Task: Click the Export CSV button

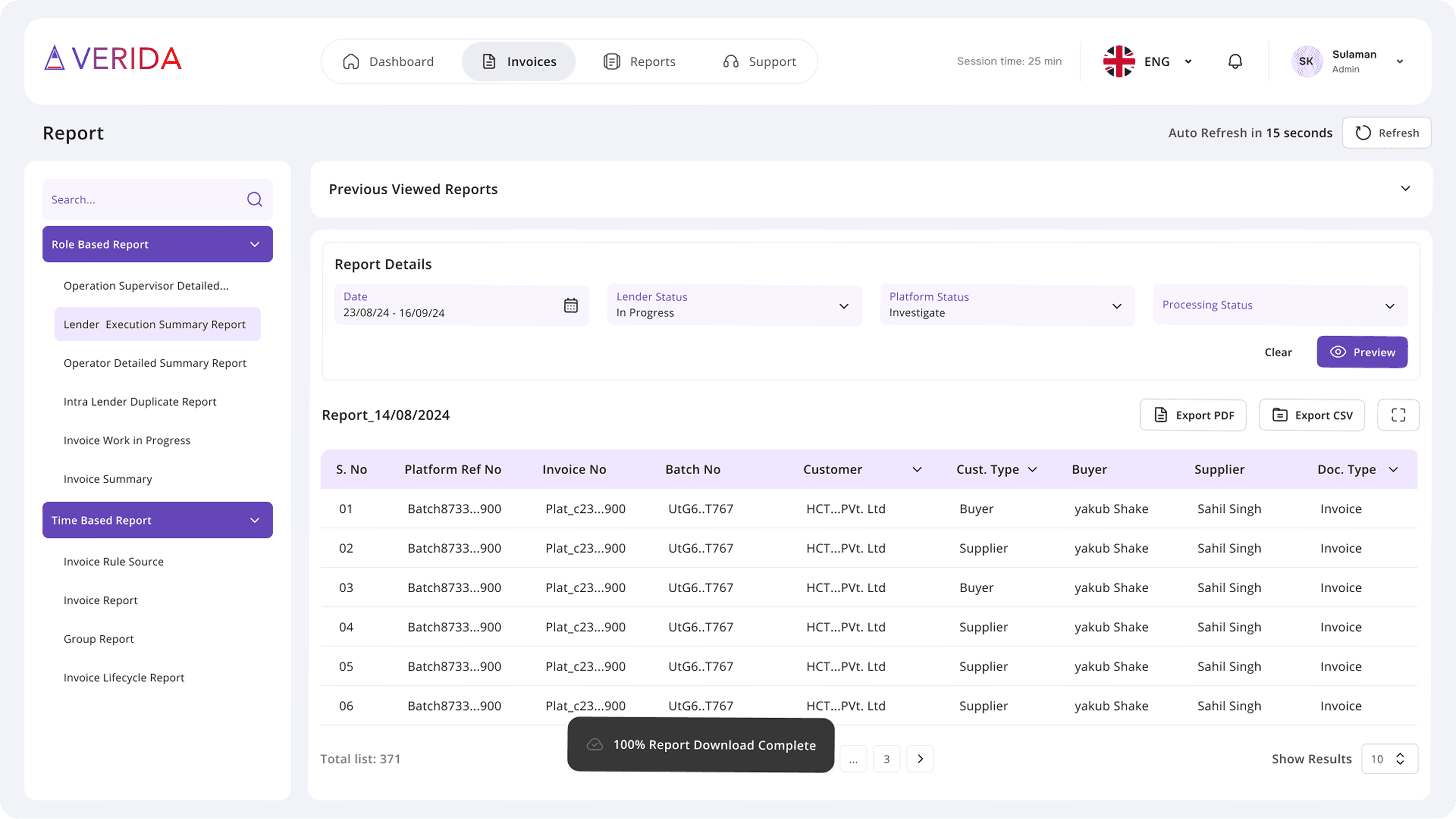Action: (x=1311, y=415)
